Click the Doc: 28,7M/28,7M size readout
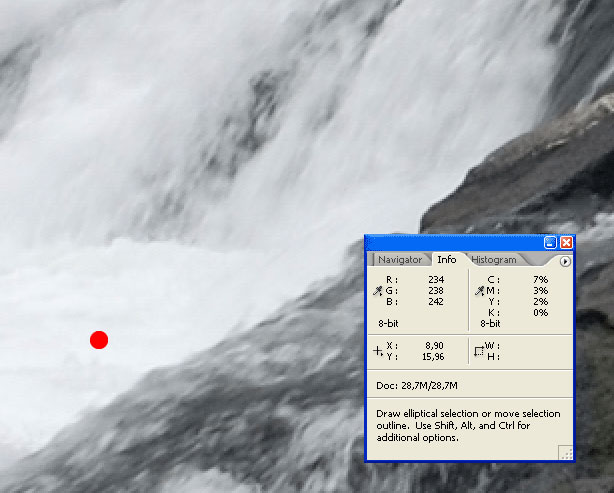The width and height of the screenshot is (614, 493). coord(417,385)
